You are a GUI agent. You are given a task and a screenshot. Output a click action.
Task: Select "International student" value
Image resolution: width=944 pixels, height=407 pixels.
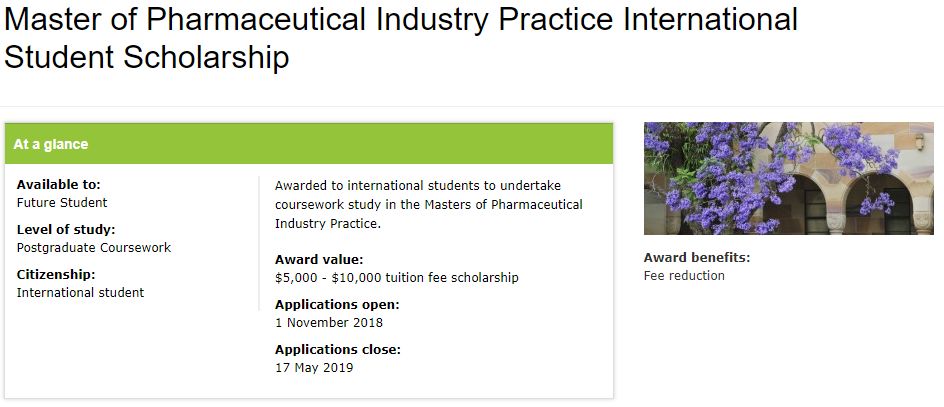80,293
